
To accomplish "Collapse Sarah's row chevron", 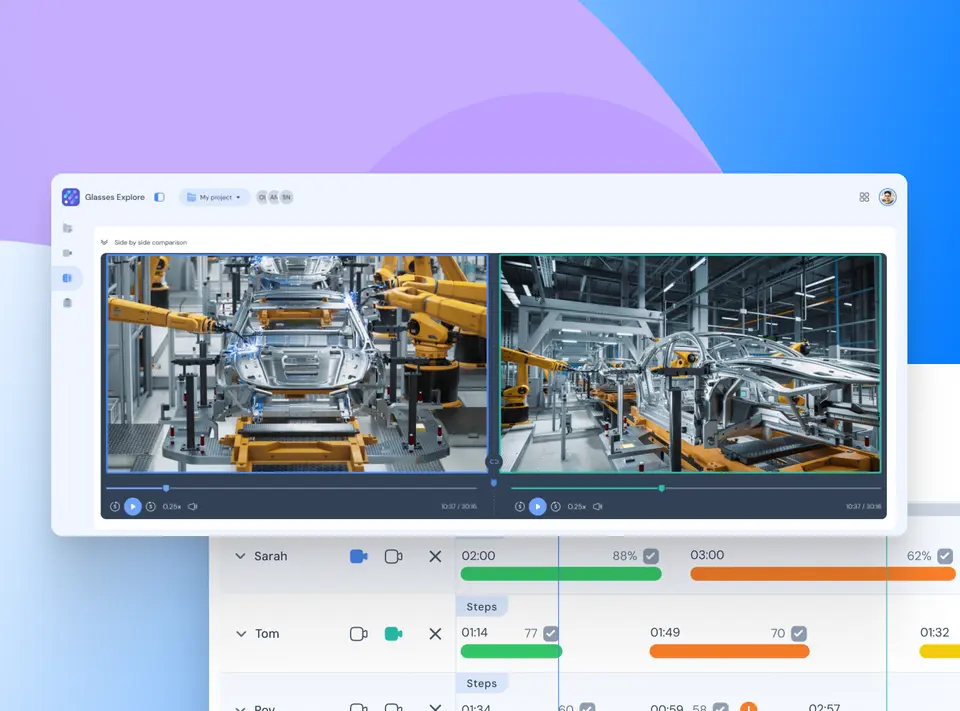I will (240, 556).
